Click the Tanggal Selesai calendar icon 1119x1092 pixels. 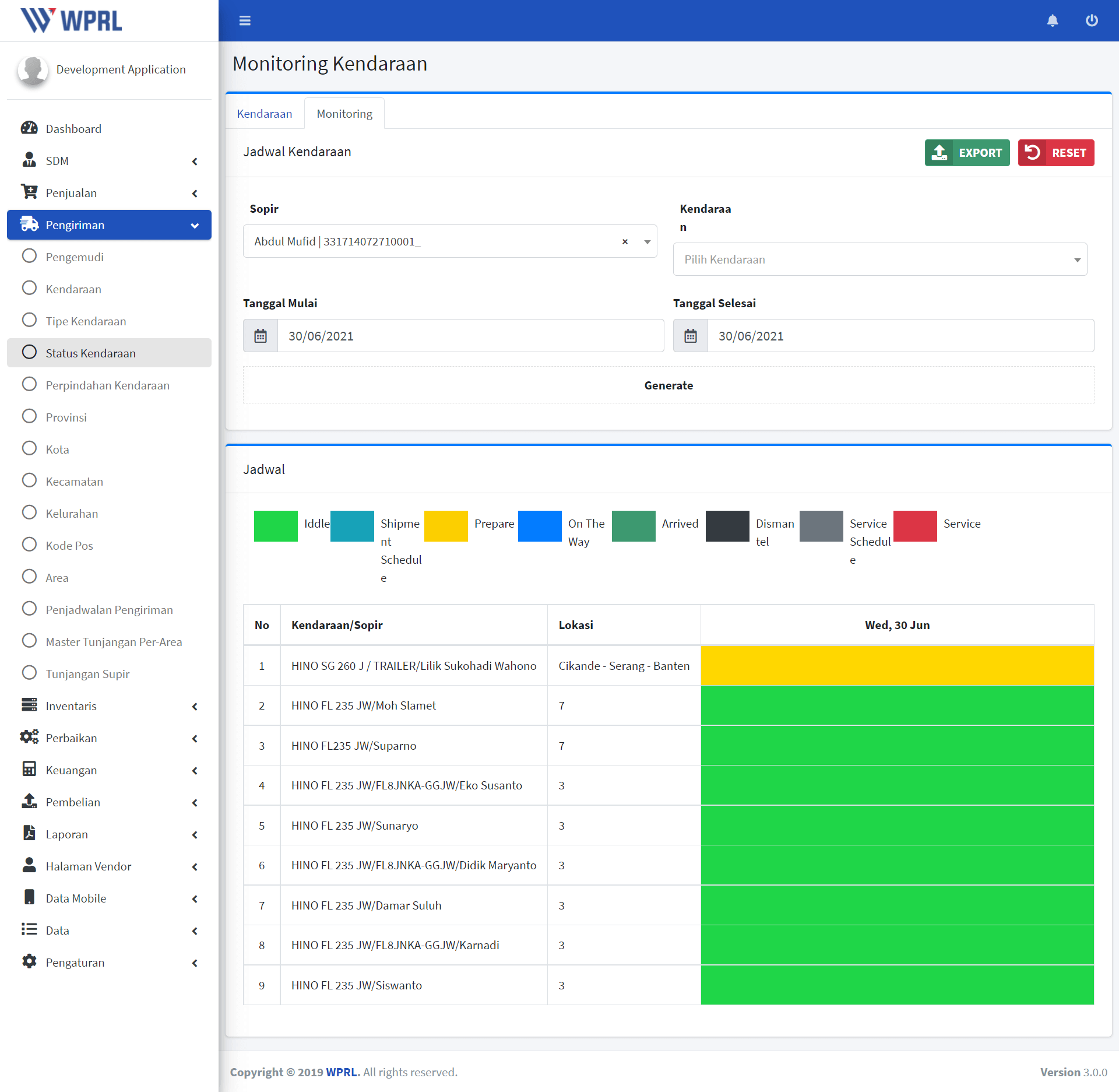(691, 336)
